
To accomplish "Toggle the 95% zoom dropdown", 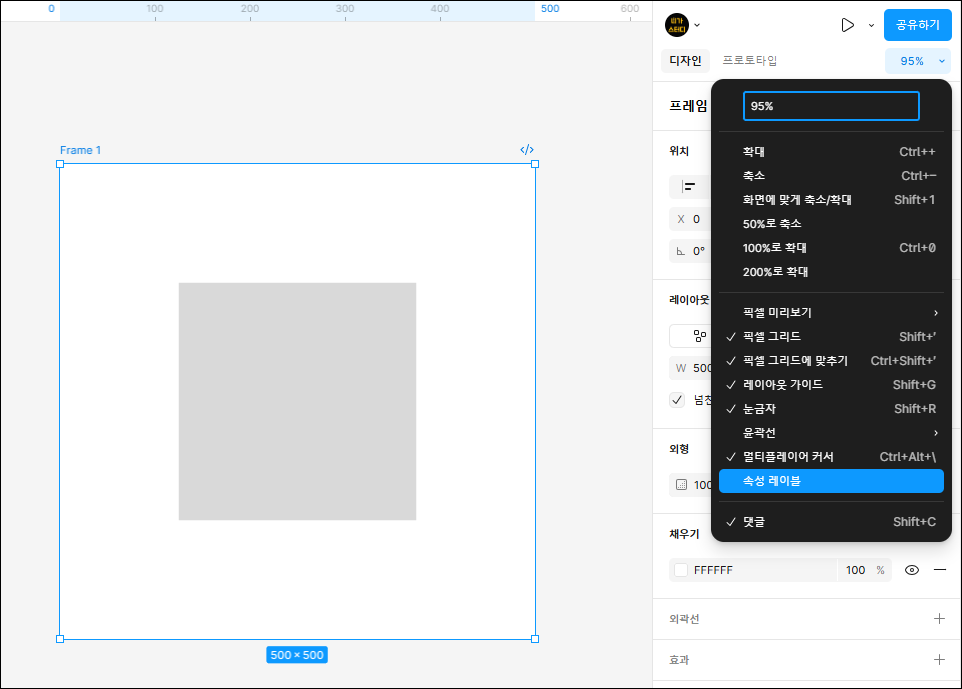I will (x=917, y=61).
